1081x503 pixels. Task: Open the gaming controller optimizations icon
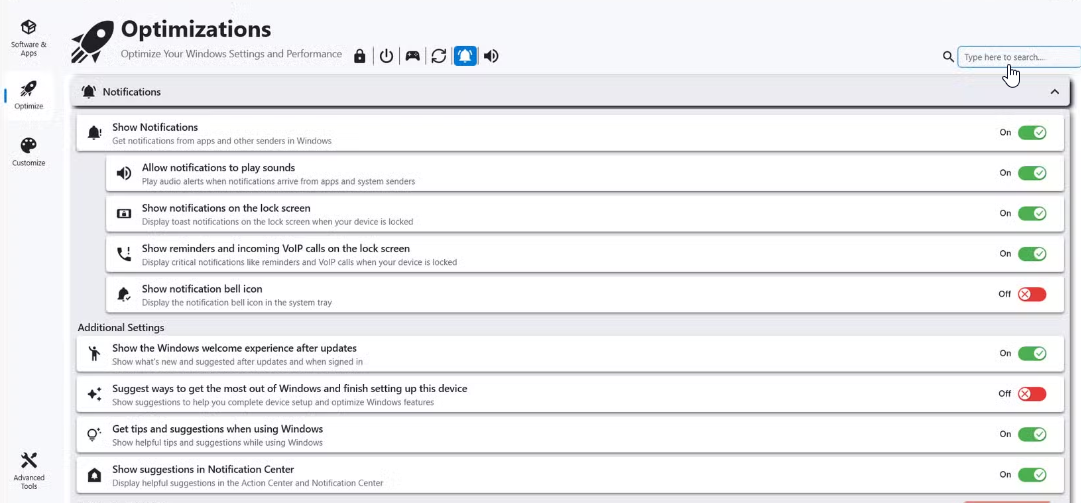click(412, 56)
